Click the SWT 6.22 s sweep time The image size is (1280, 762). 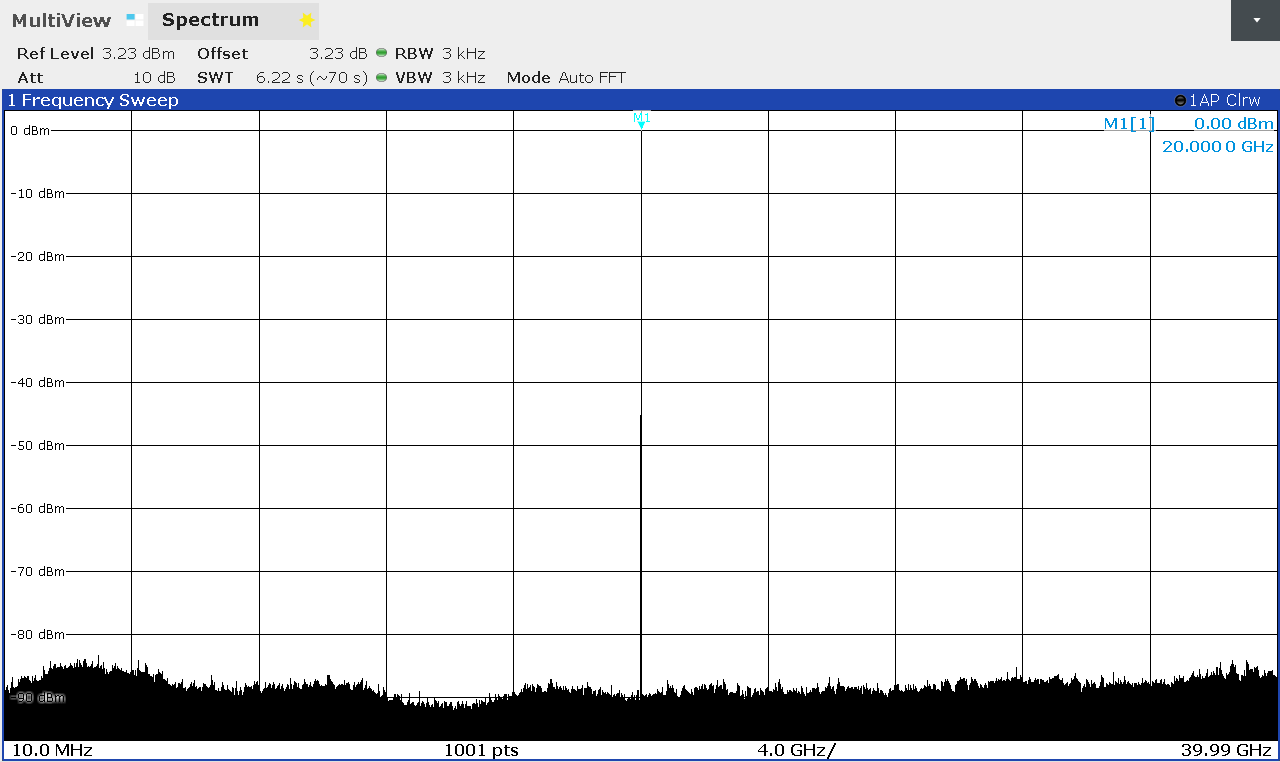coord(282,78)
